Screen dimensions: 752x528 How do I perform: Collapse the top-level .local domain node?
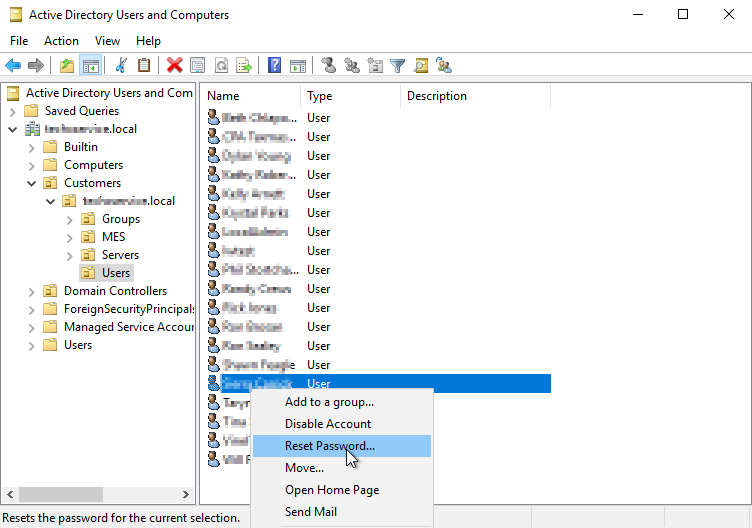(13, 129)
